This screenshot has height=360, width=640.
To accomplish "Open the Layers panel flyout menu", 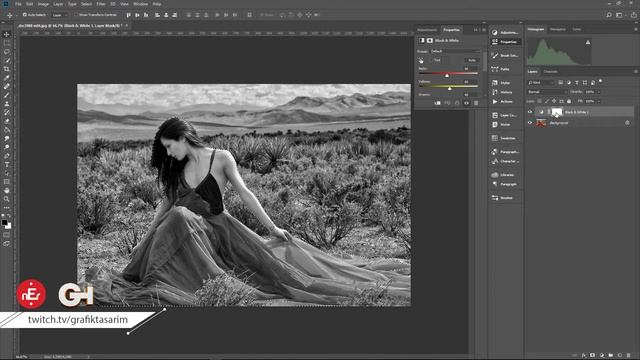I will point(636,72).
